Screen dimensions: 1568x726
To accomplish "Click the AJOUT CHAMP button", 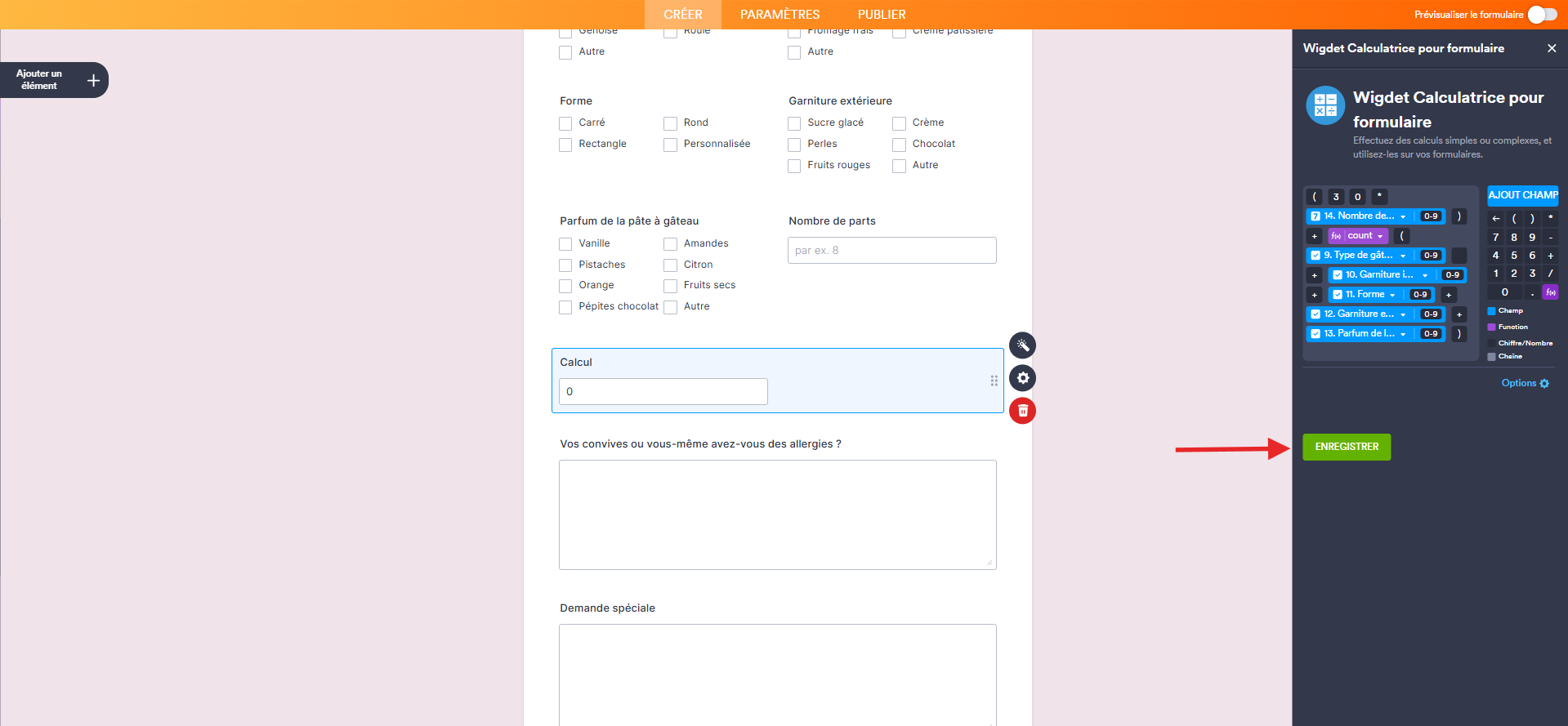I will click(1522, 195).
